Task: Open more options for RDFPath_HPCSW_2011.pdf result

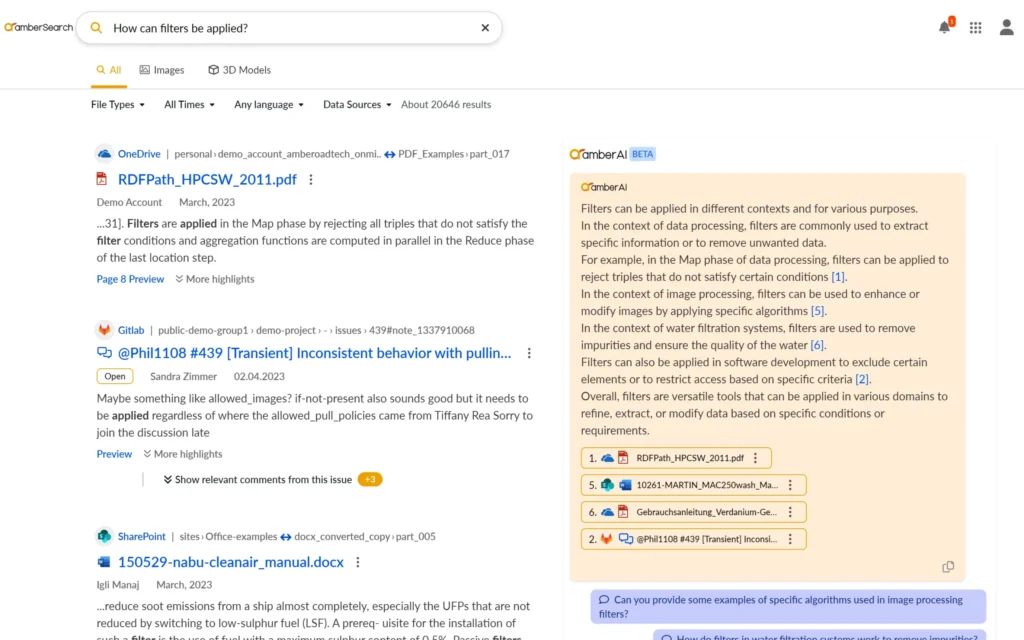Action: pos(311,180)
